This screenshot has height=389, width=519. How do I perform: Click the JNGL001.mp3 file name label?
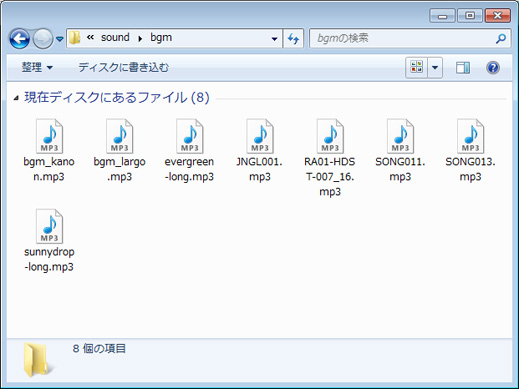click(x=260, y=169)
